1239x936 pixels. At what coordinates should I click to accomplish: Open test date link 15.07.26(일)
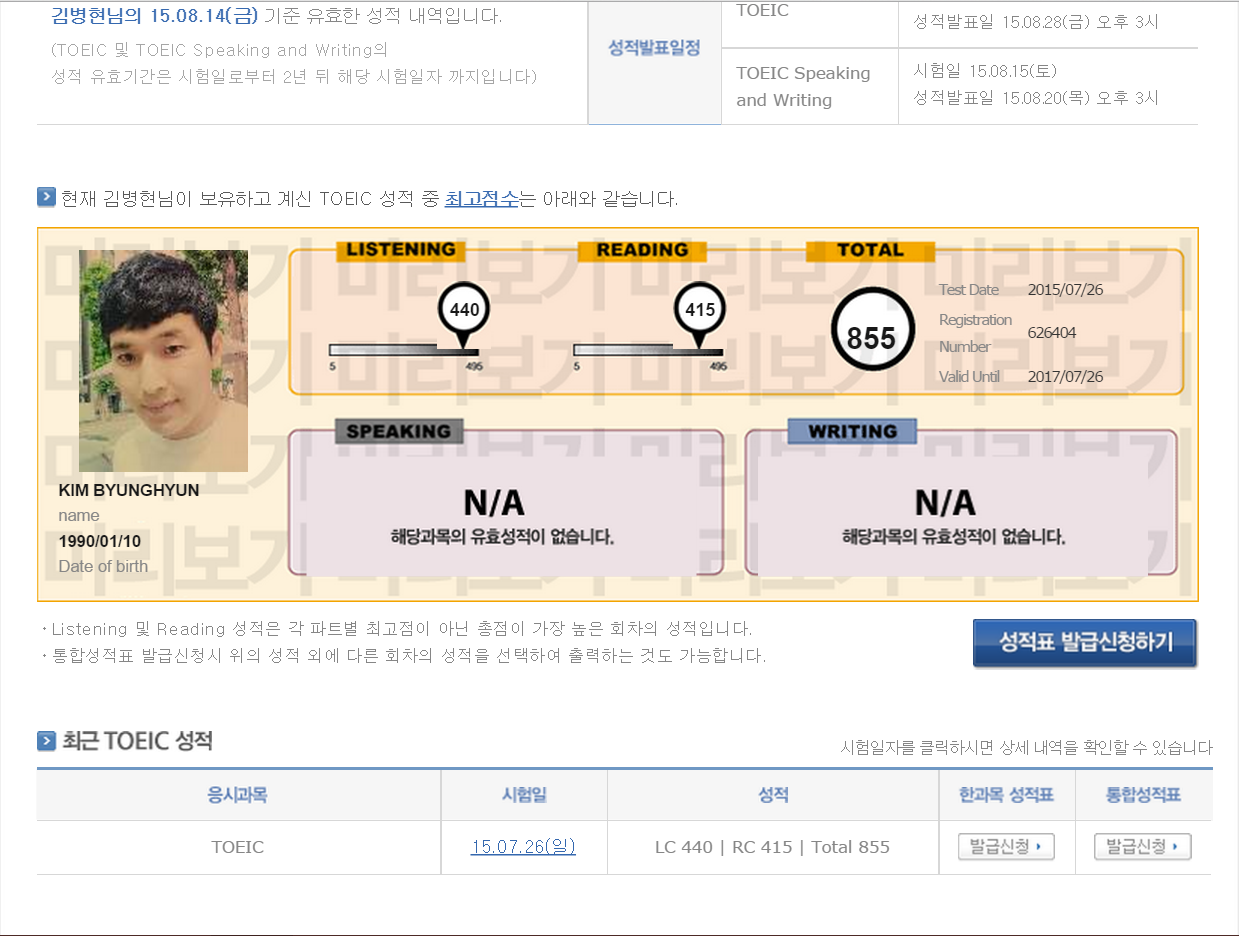click(523, 847)
